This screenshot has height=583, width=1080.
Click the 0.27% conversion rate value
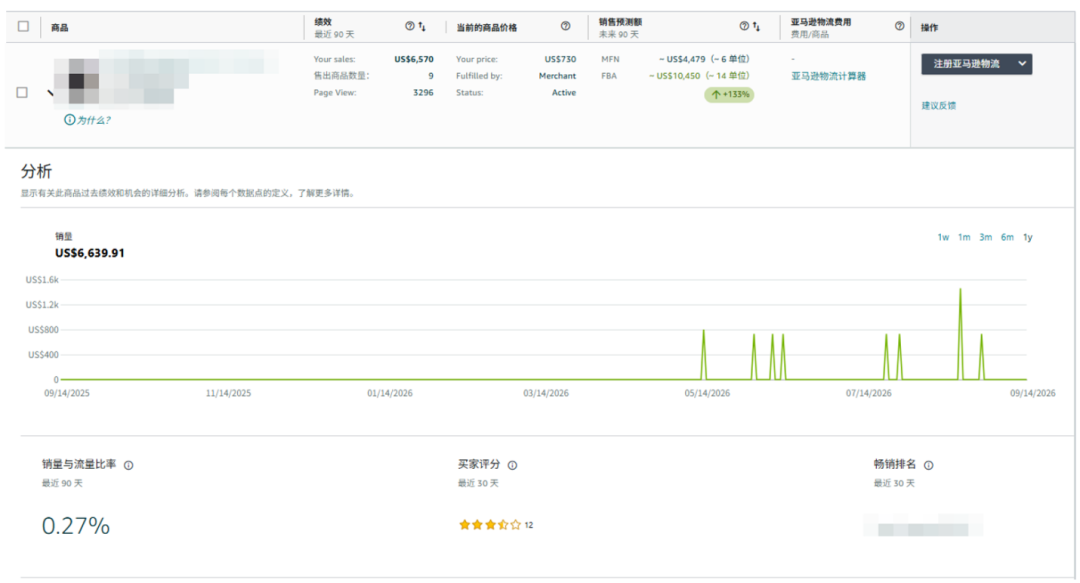(76, 526)
